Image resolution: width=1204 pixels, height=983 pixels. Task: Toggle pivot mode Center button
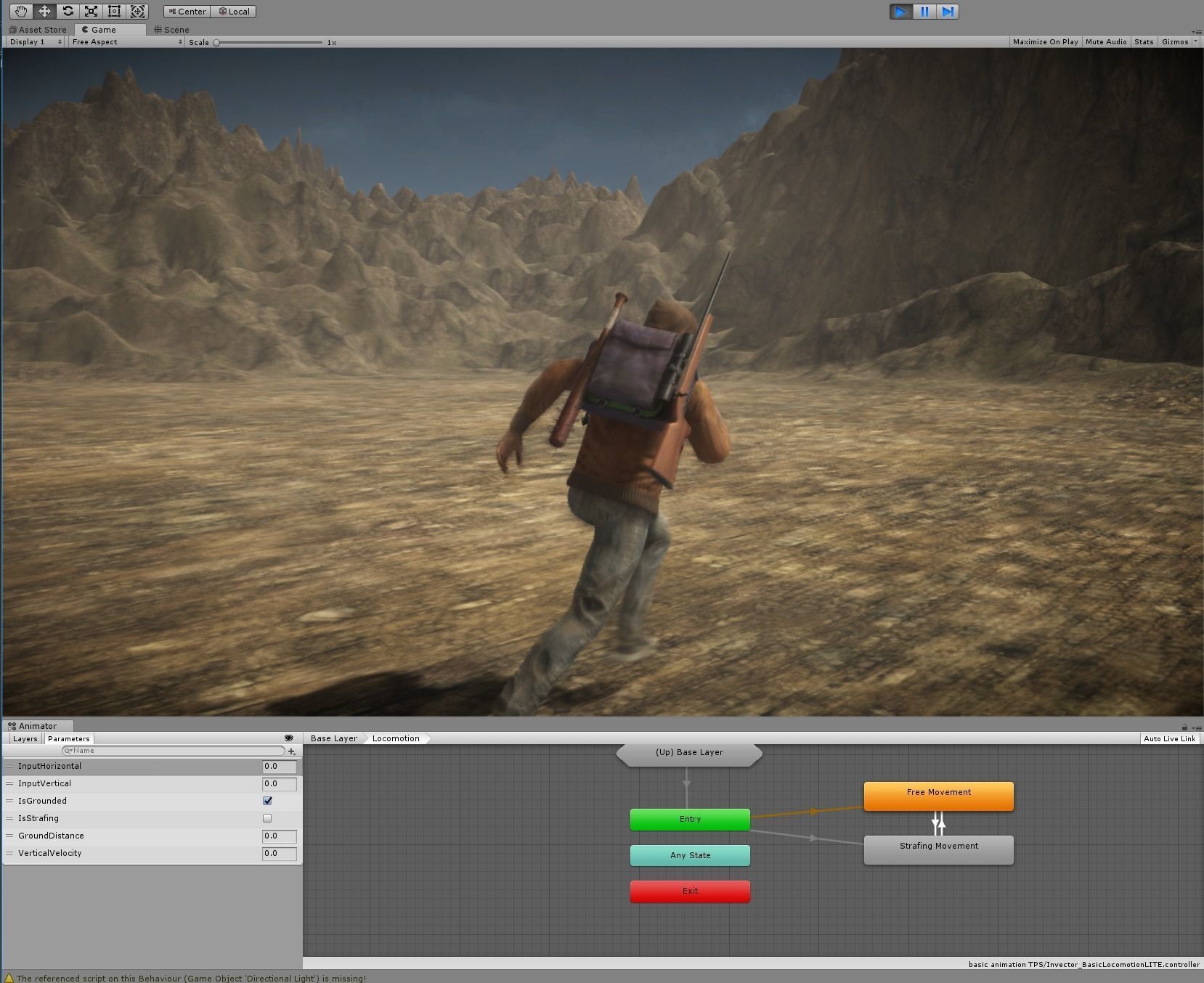(187, 12)
